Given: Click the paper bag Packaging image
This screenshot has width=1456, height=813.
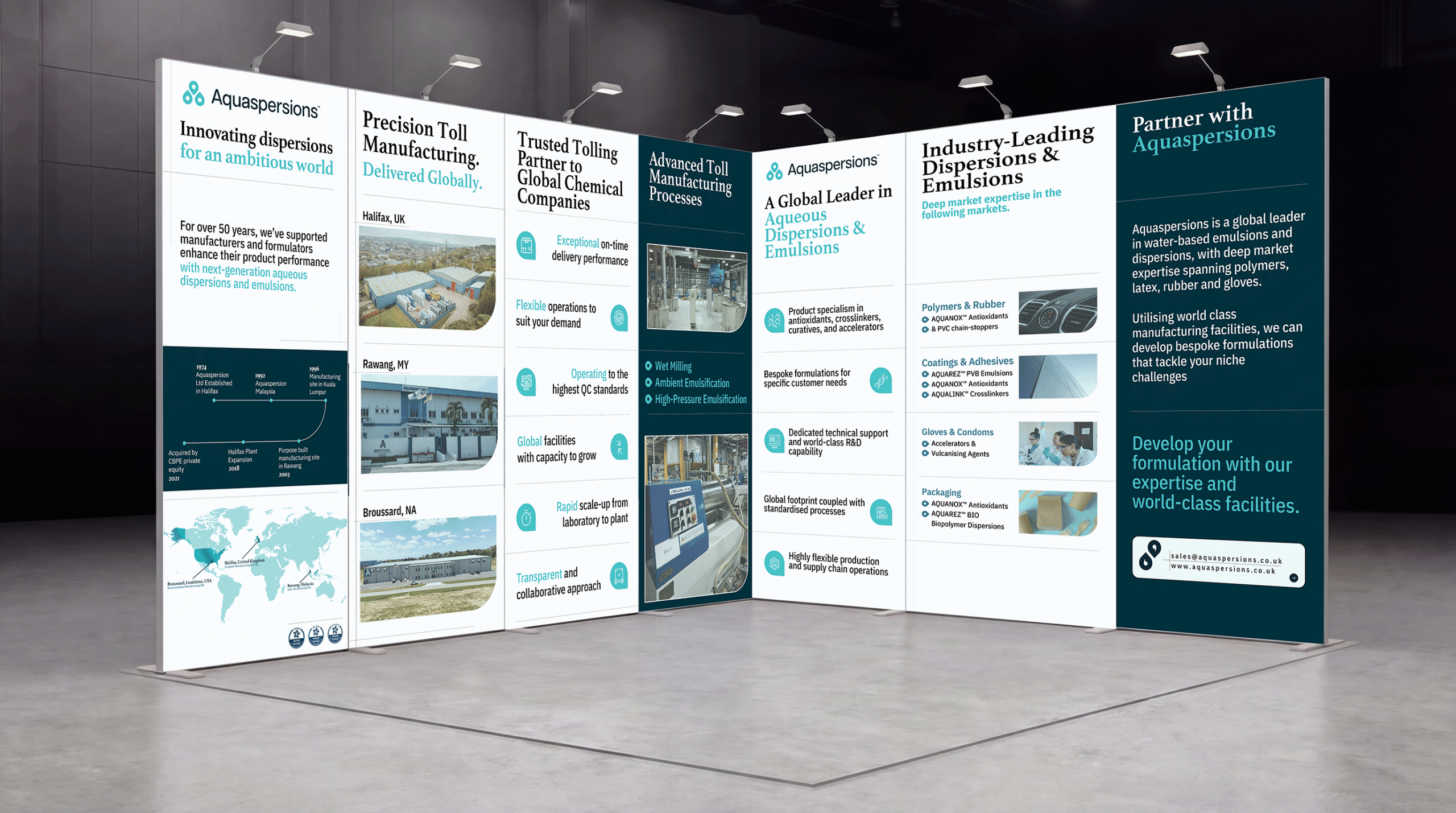Looking at the screenshot, I should click(x=1058, y=513).
